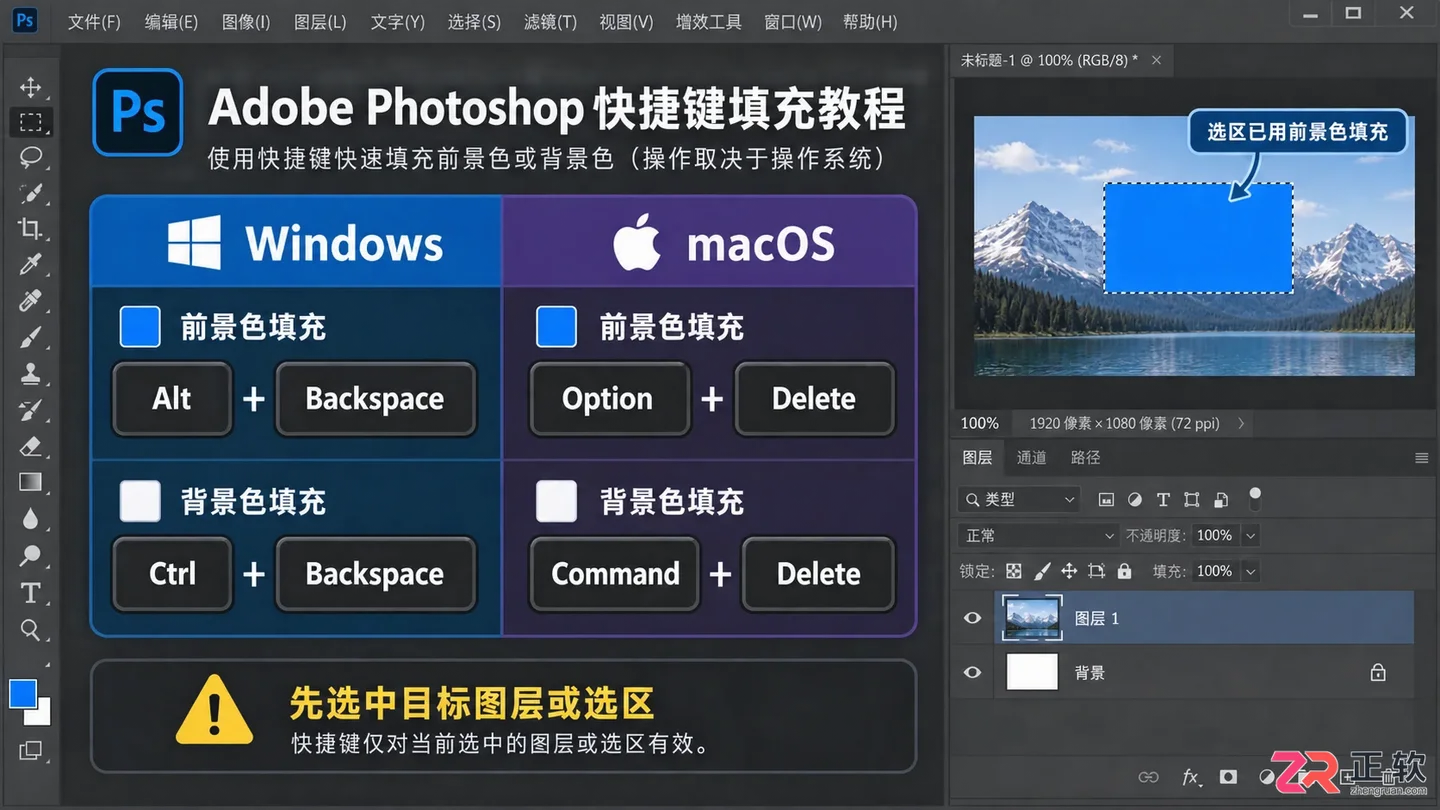
Task: Open the 视图(V) menu
Action: tap(626, 21)
